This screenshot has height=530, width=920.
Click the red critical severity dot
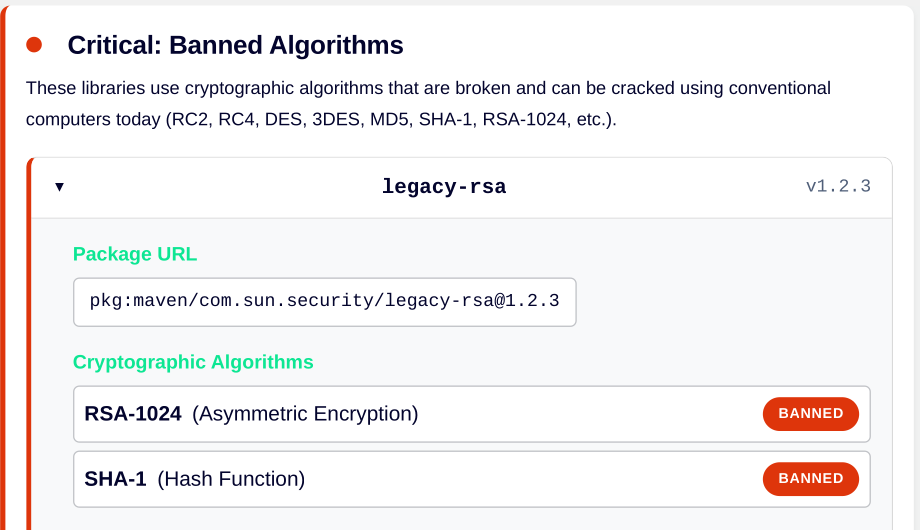(34, 45)
